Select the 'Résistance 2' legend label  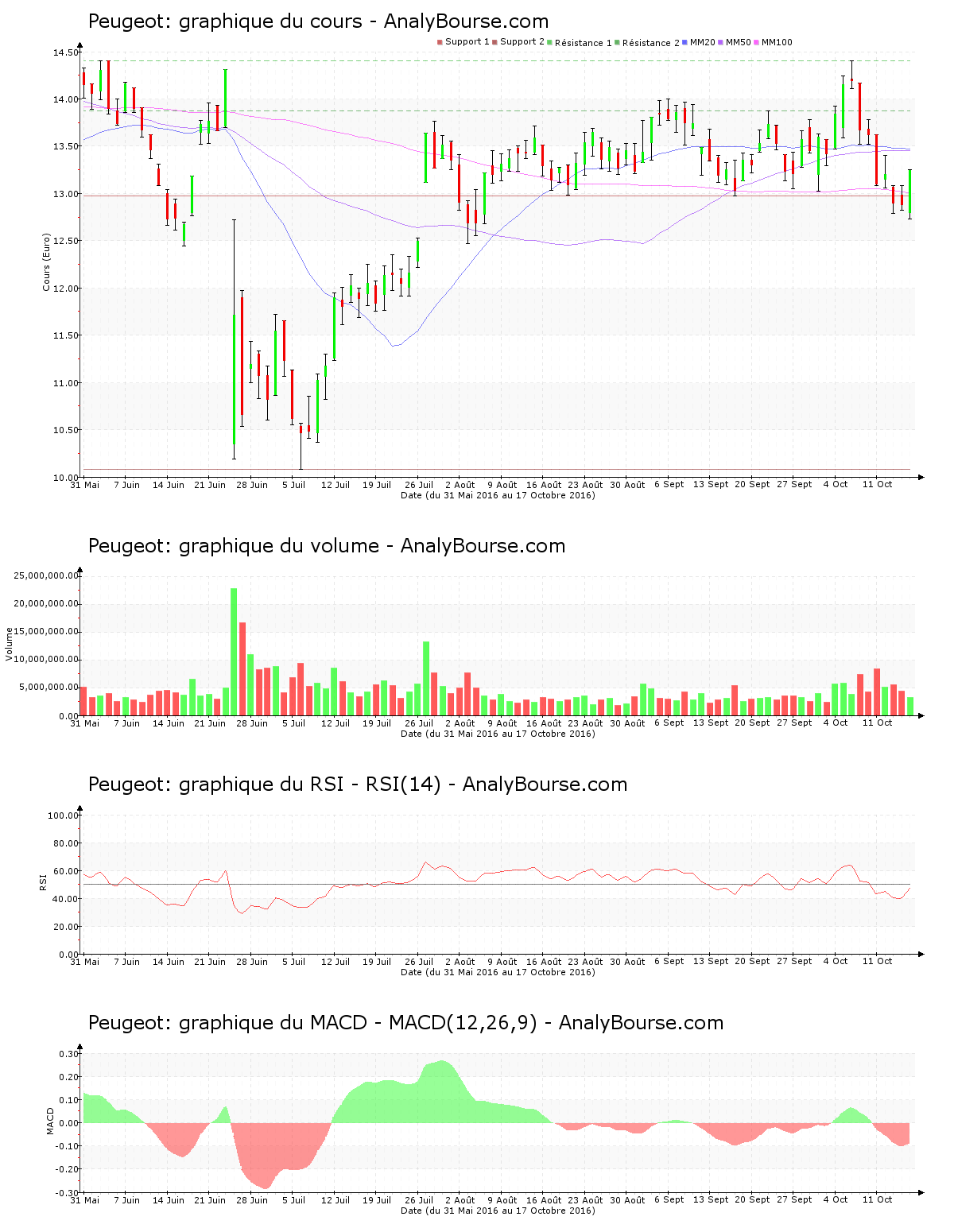651,43
